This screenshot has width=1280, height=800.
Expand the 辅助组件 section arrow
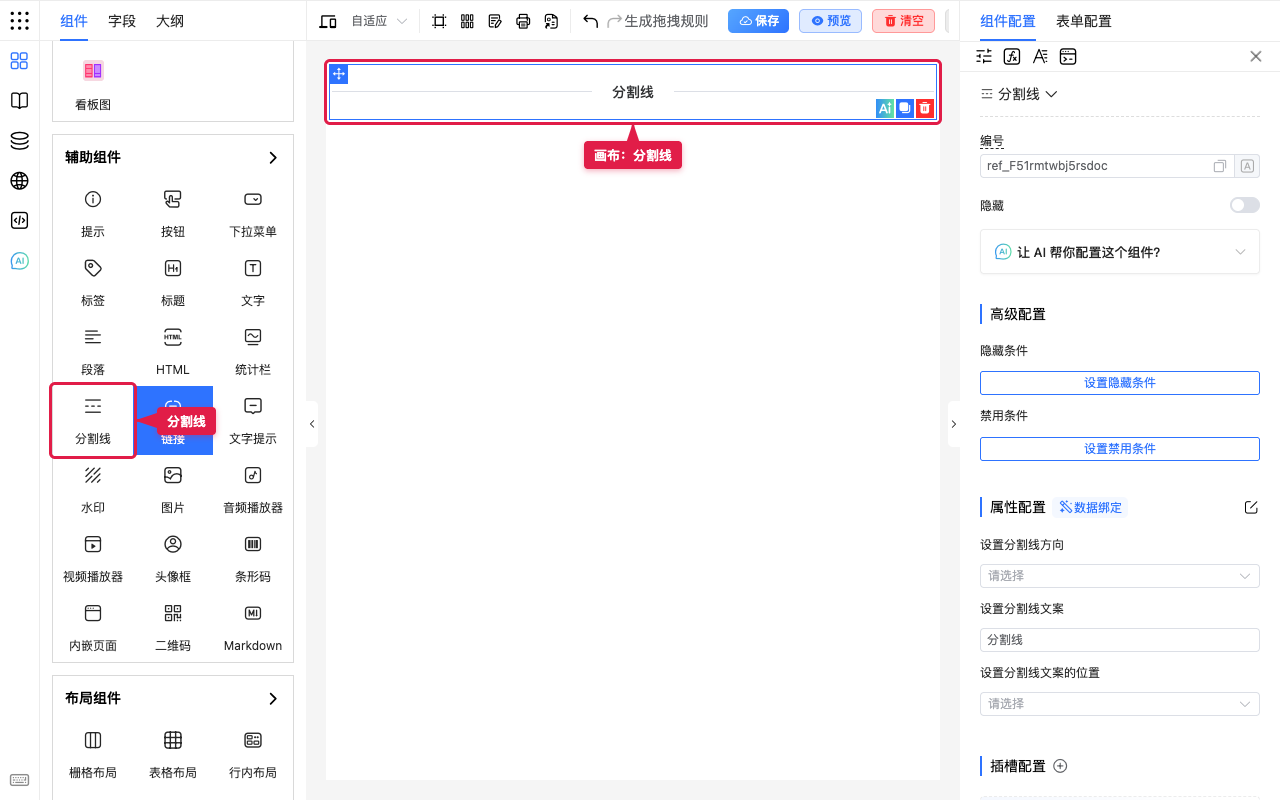[x=273, y=157]
